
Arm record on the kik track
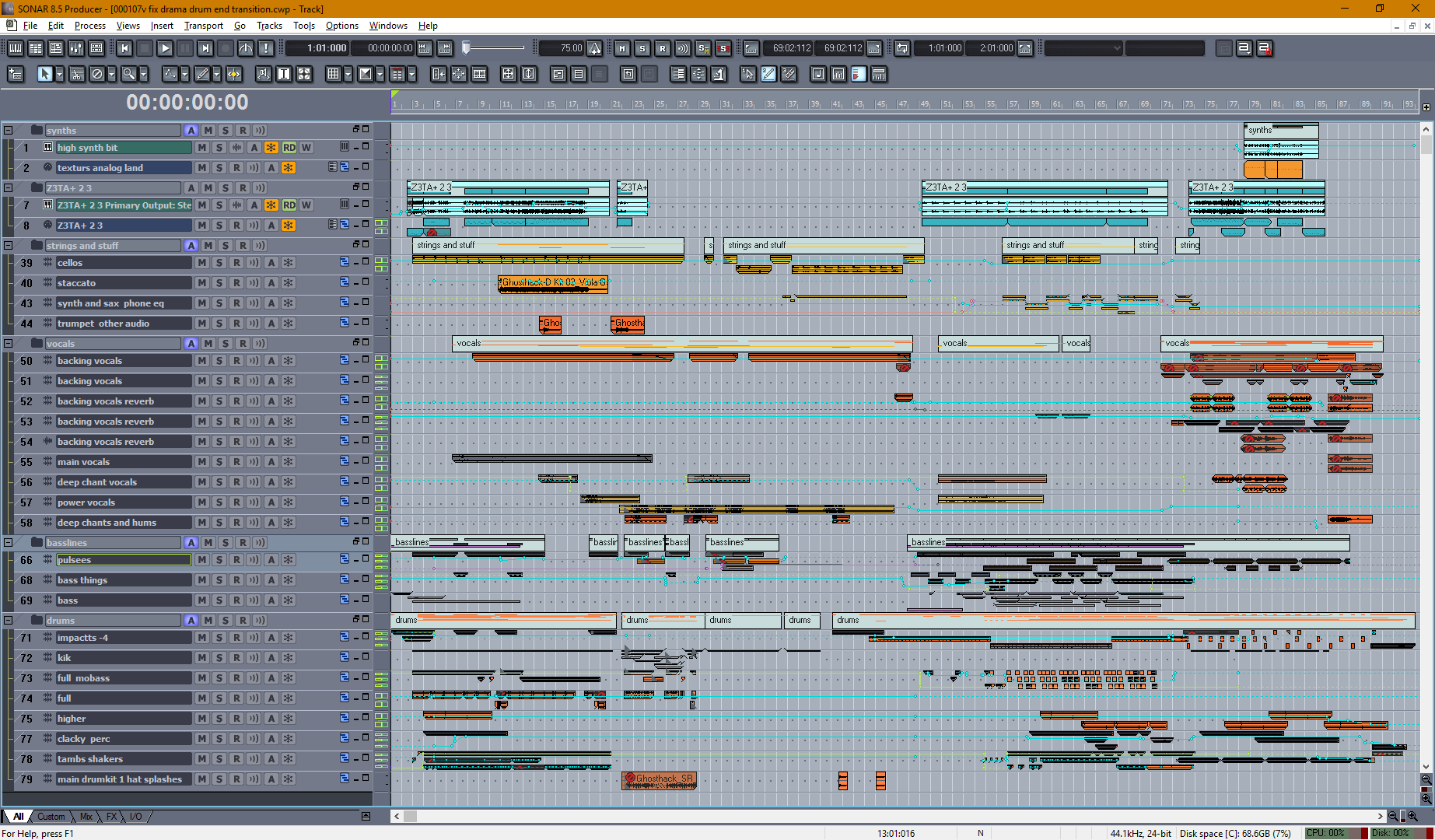click(236, 658)
